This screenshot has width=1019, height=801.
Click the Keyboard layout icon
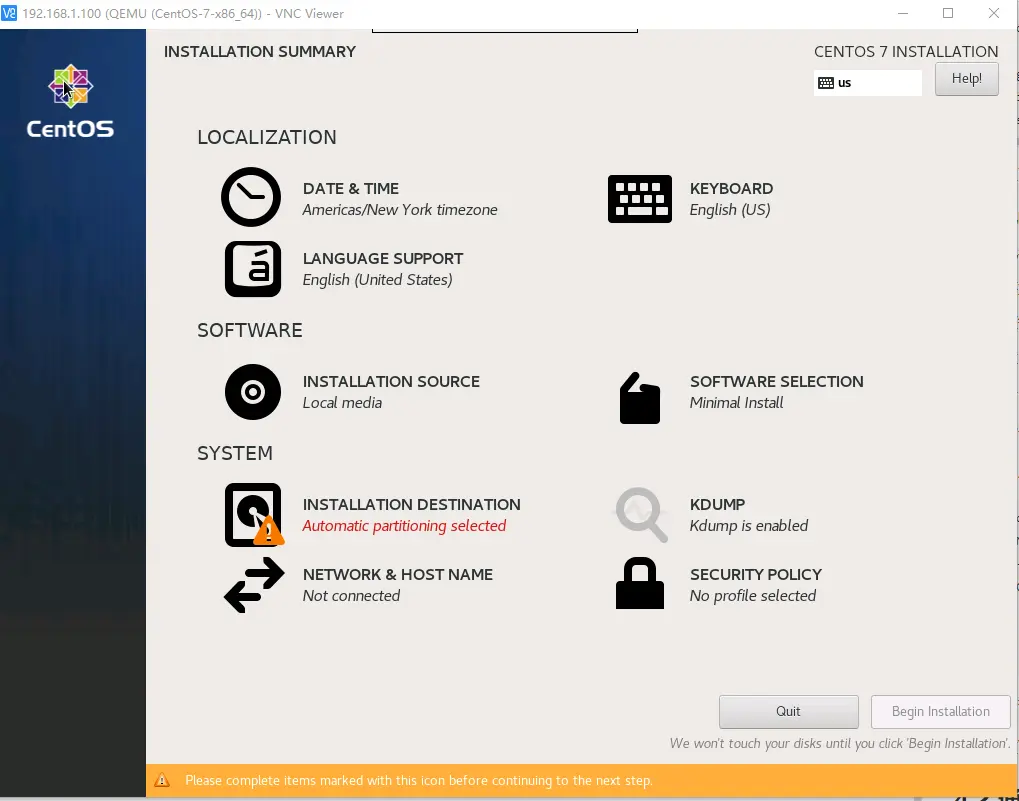click(x=639, y=199)
